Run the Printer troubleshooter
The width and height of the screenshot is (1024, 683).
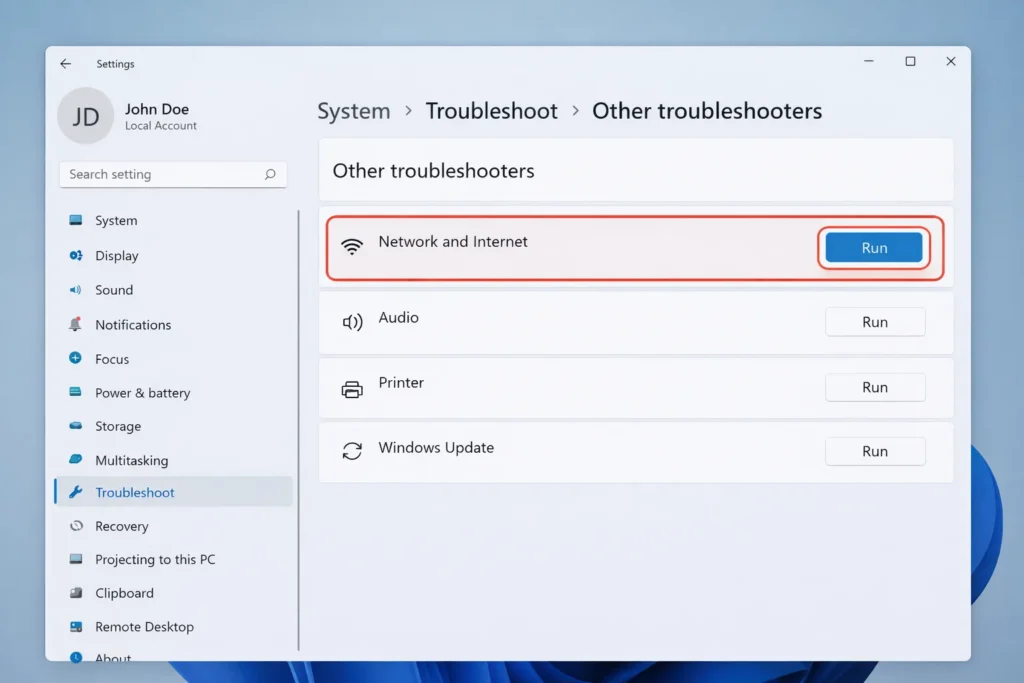874,386
